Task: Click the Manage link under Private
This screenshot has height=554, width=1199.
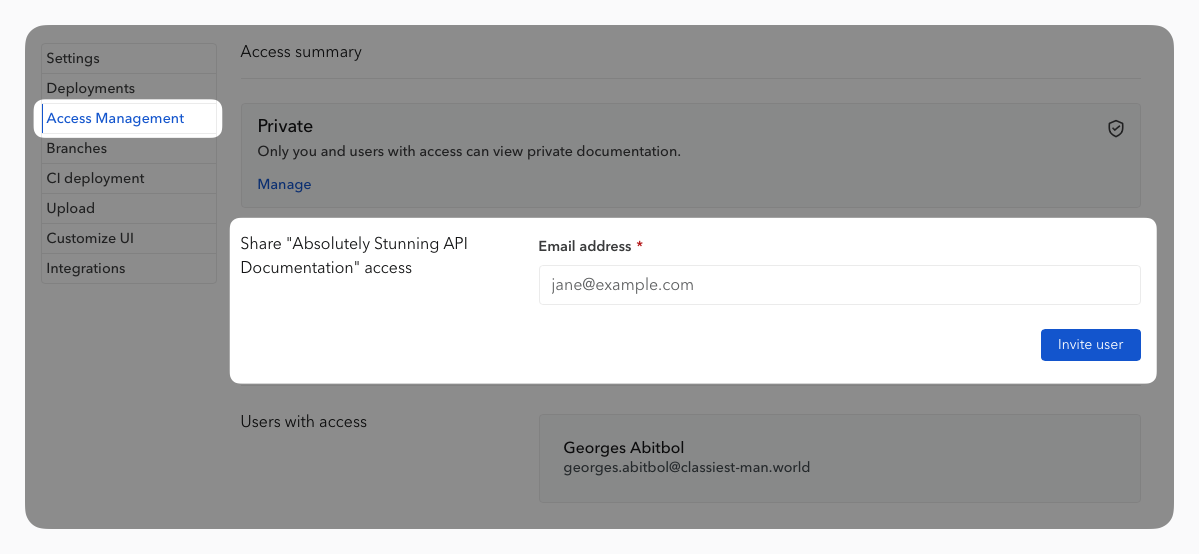Action: pos(284,185)
